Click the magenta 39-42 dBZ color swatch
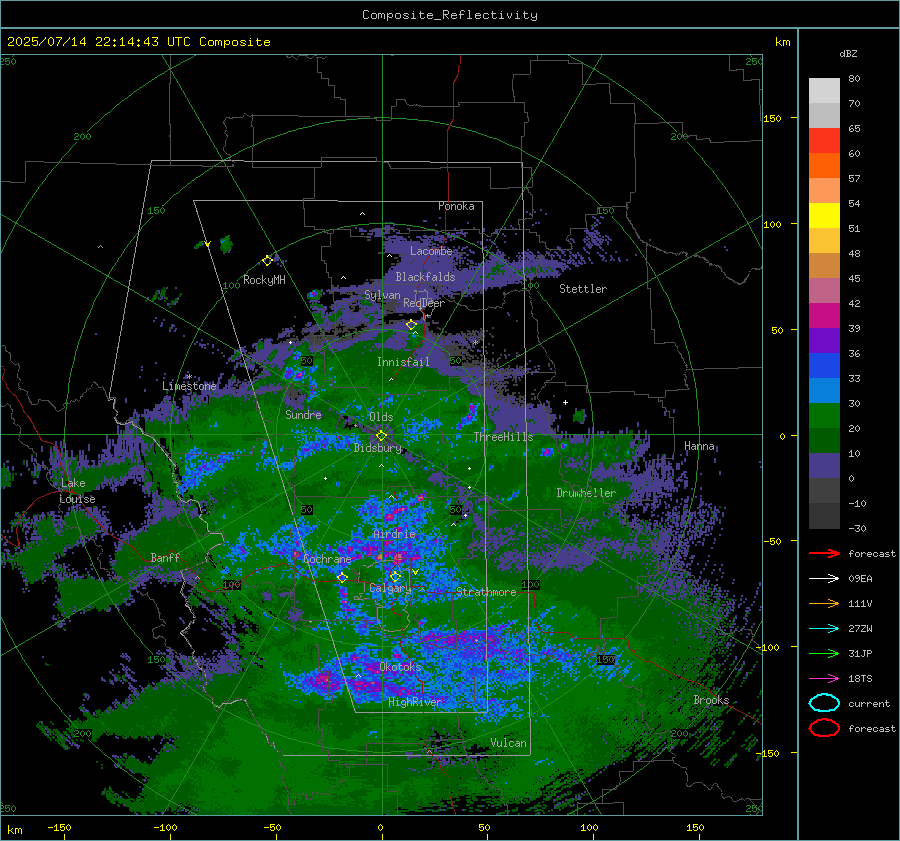The height and width of the screenshot is (841, 900). [x=824, y=316]
